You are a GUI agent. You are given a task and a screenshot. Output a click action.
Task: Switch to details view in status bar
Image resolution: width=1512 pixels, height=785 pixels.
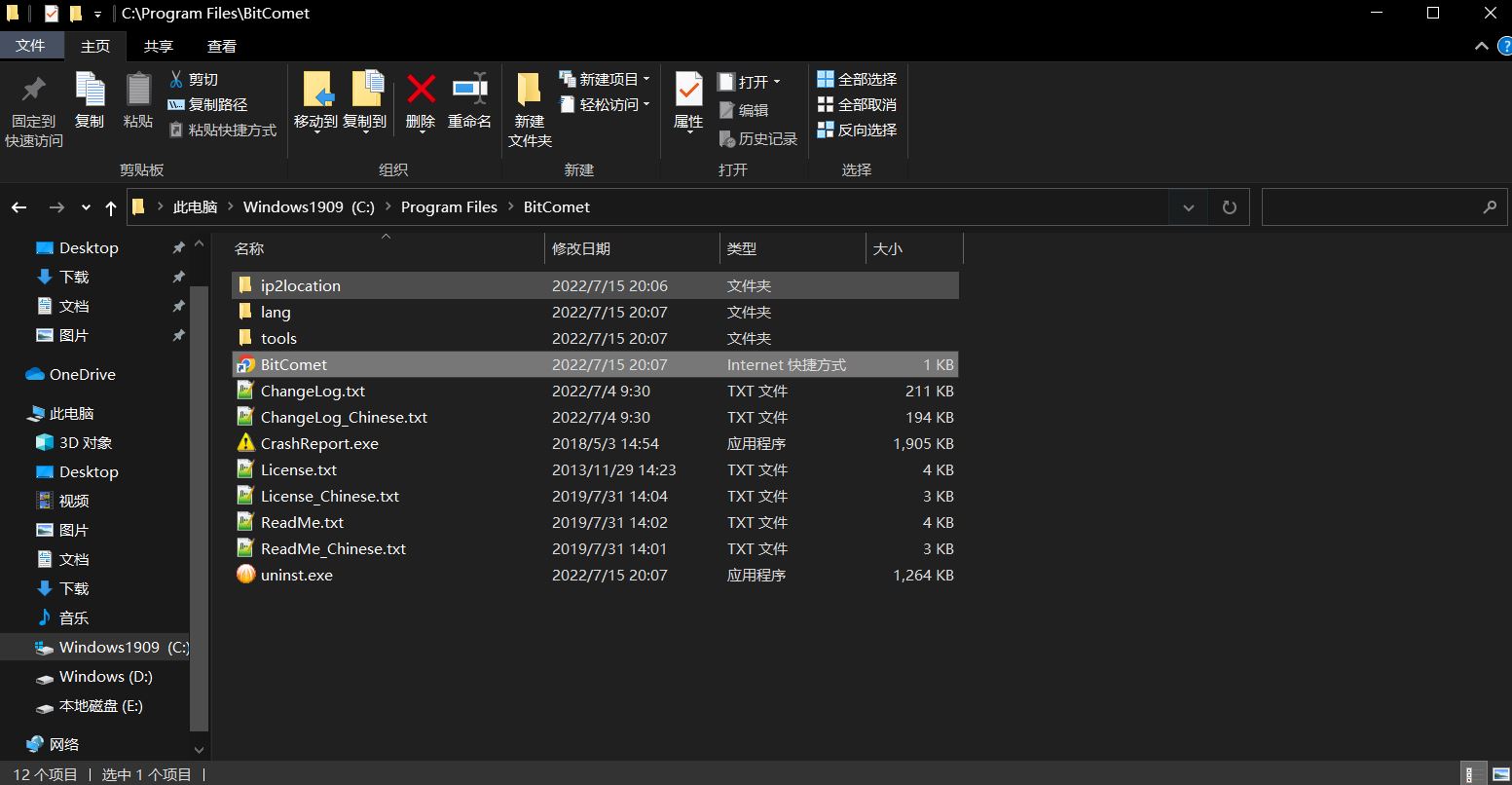coord(1476,774)
